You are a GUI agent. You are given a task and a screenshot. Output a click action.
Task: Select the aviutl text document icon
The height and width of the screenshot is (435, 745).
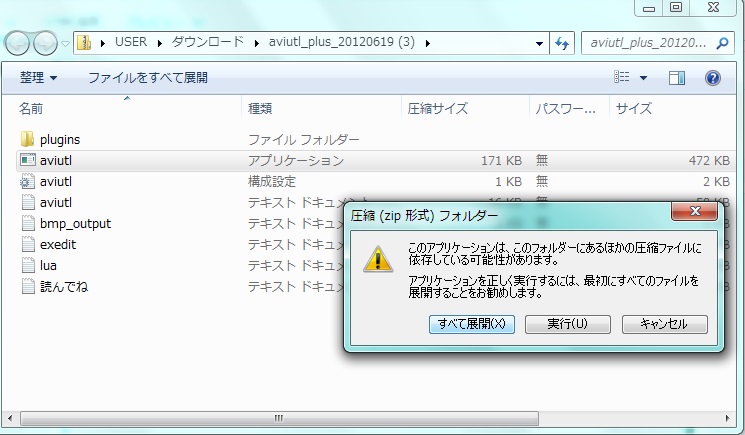(x=28, y=202)
